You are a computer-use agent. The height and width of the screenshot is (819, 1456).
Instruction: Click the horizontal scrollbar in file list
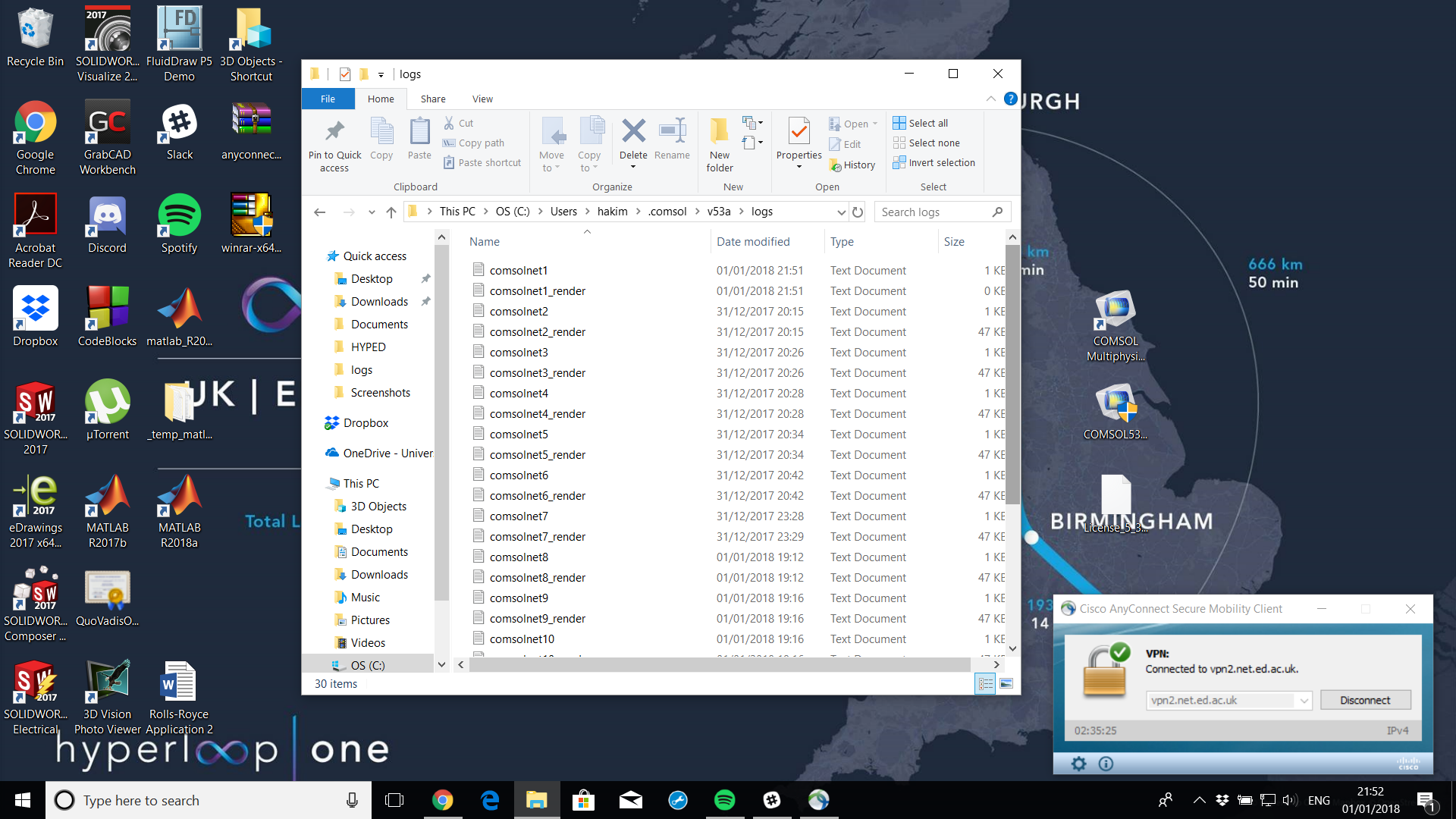point(719,664)
